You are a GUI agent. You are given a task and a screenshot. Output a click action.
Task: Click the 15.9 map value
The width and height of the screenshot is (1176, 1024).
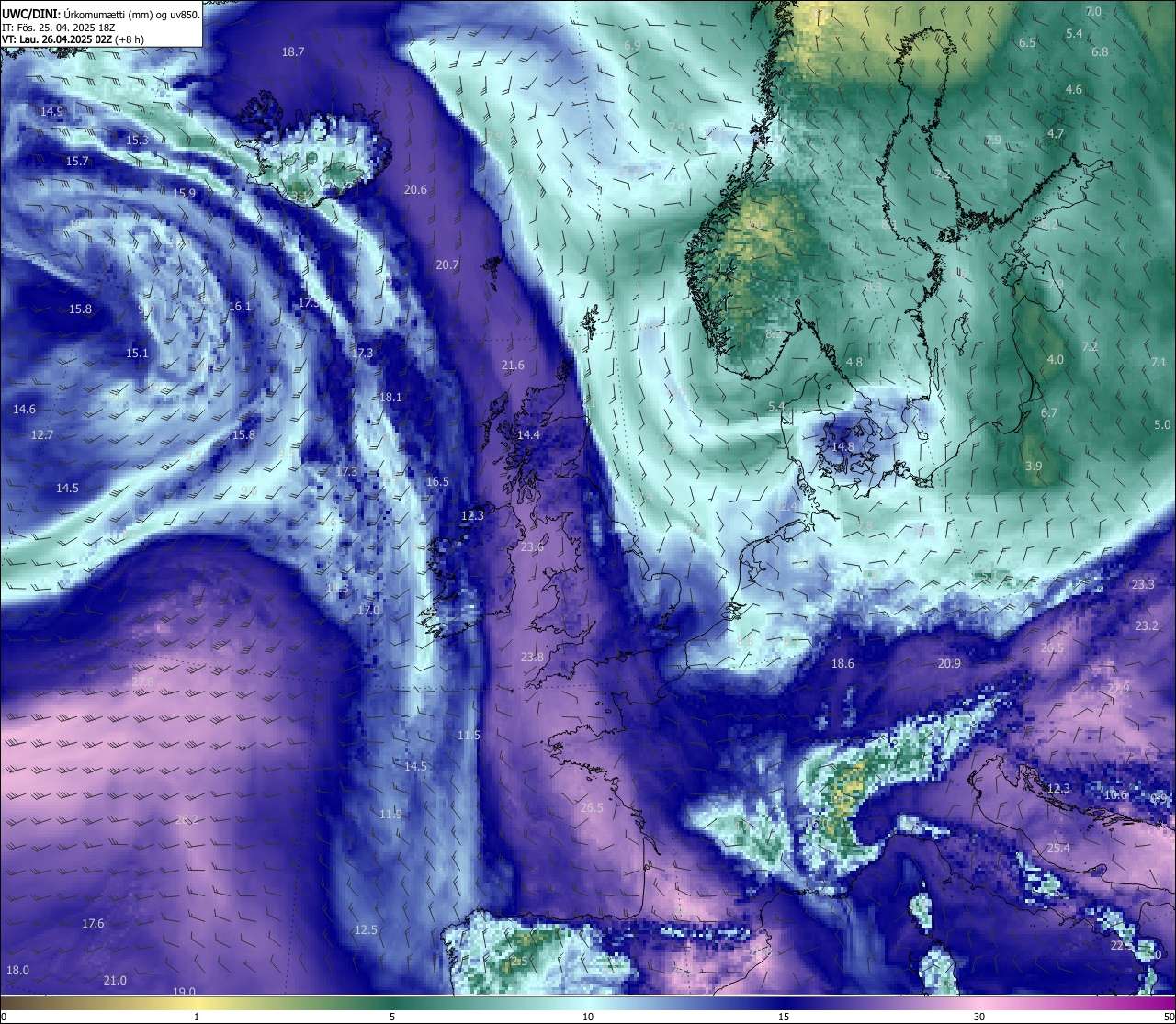pyautogui.click(x=185, y=194)
